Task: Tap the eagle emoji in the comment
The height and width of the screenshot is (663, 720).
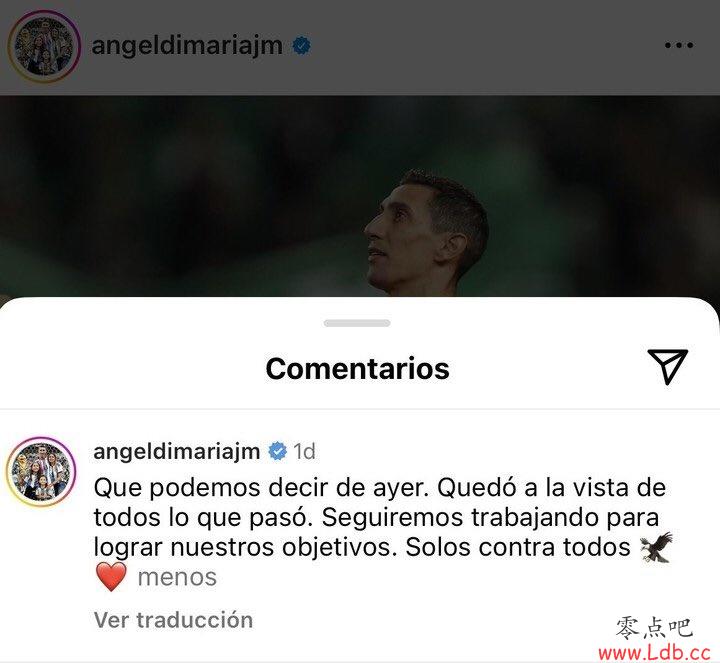Action: [657, 547]
